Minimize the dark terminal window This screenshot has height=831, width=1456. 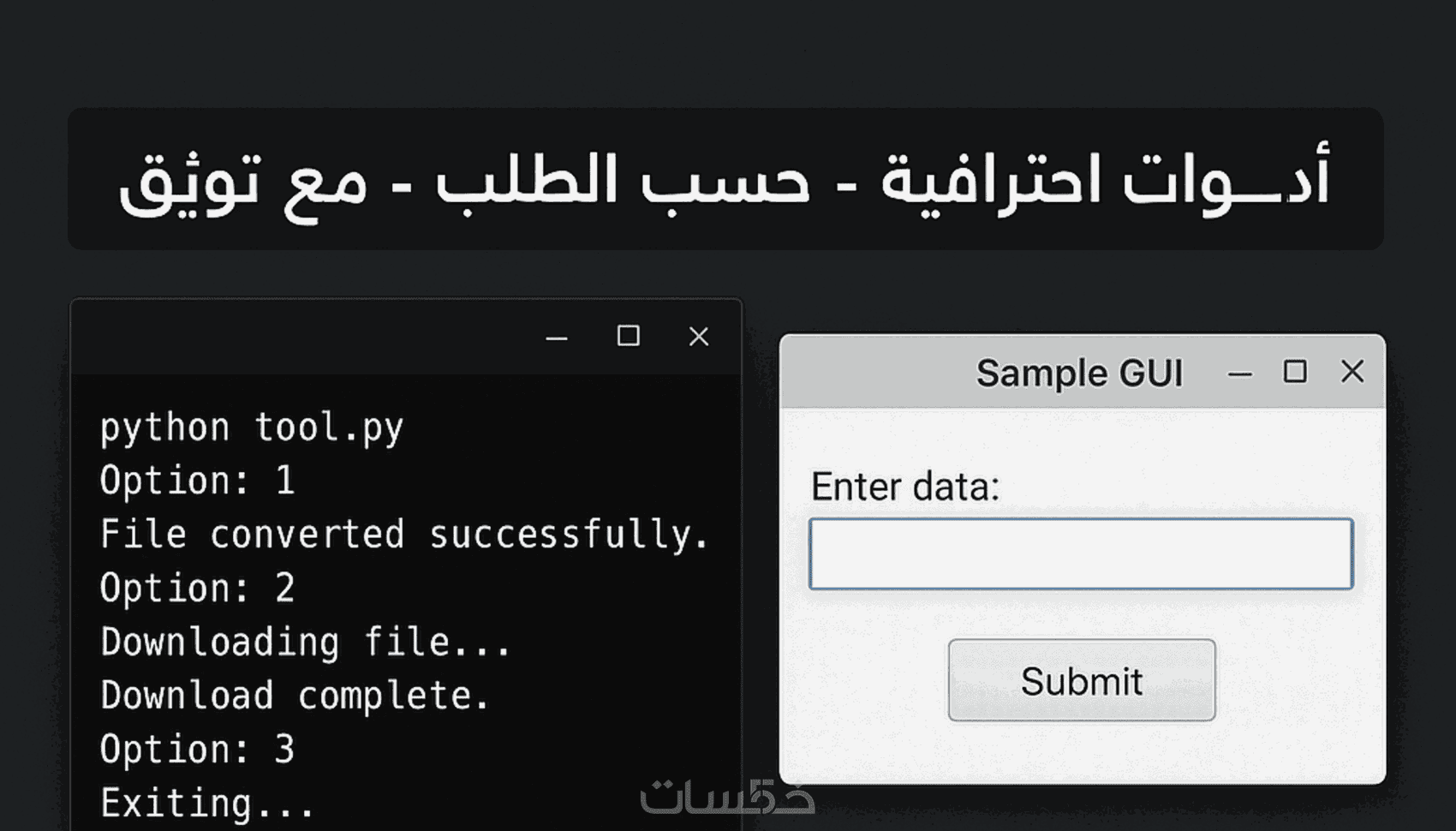(557, 338)
